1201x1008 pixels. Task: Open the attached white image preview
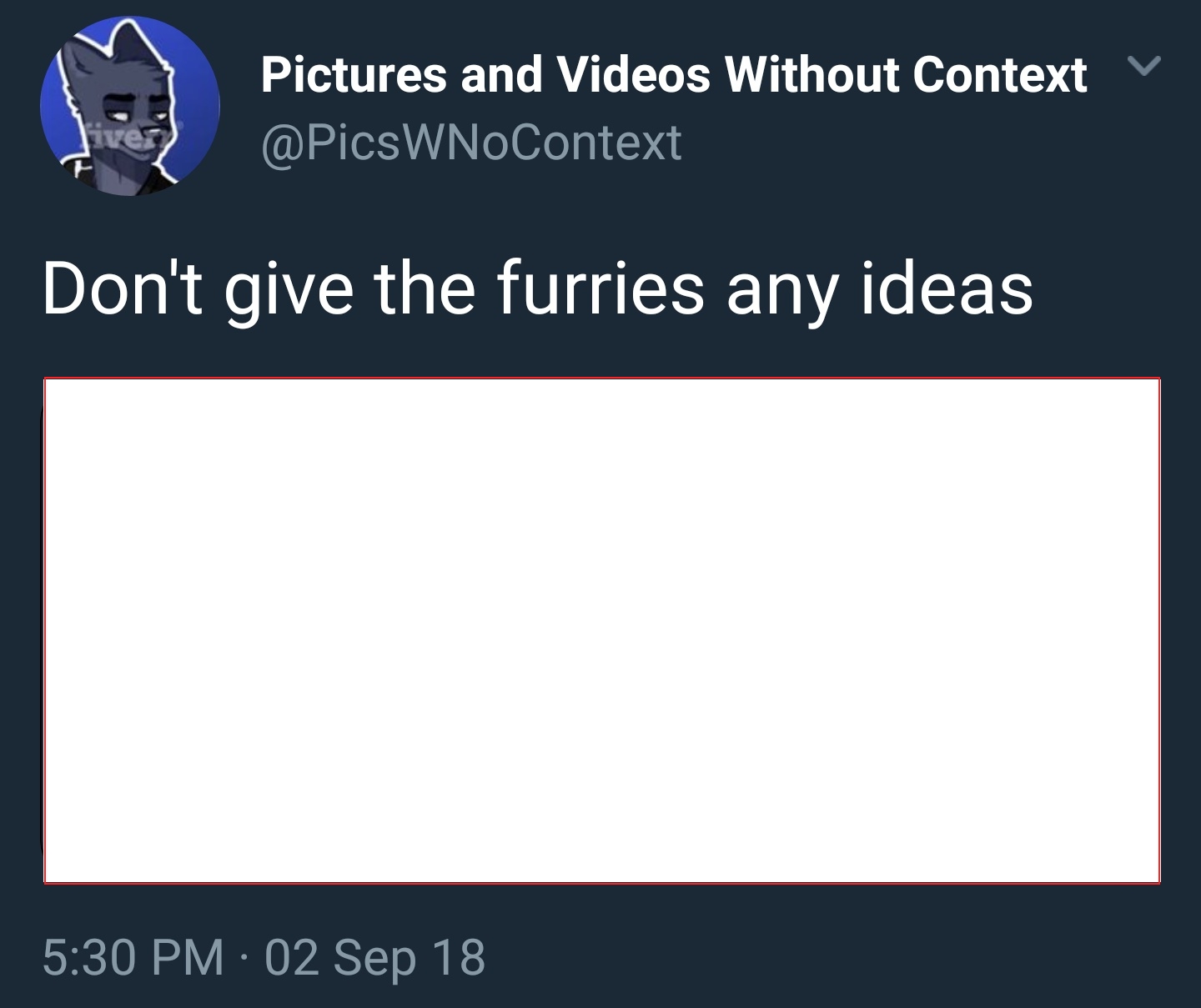(601, 630)
